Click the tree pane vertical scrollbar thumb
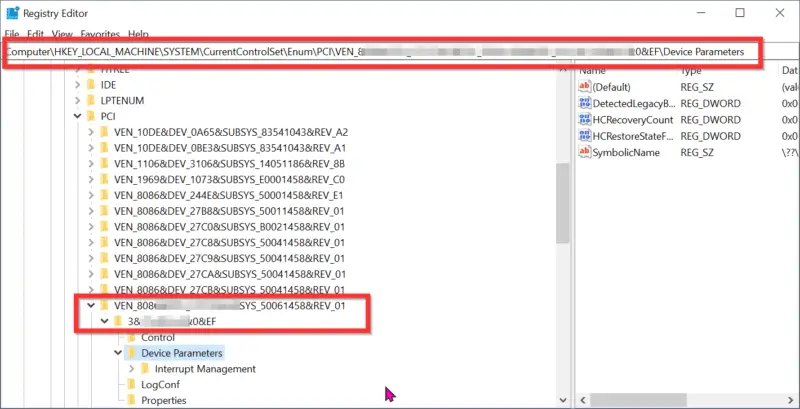The image size is (800, 409). 562,203
